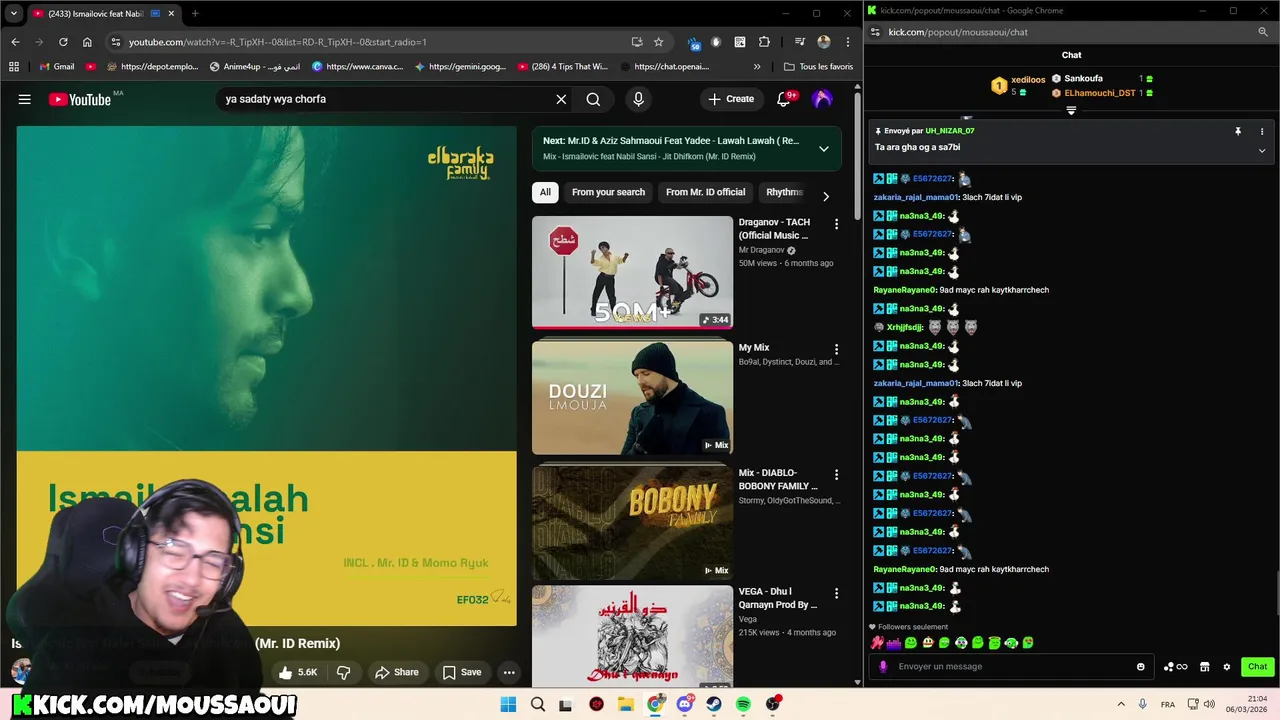Click the Envoyer un message field
Screen dimensions: 1280x720
(x=1011, y=666)
